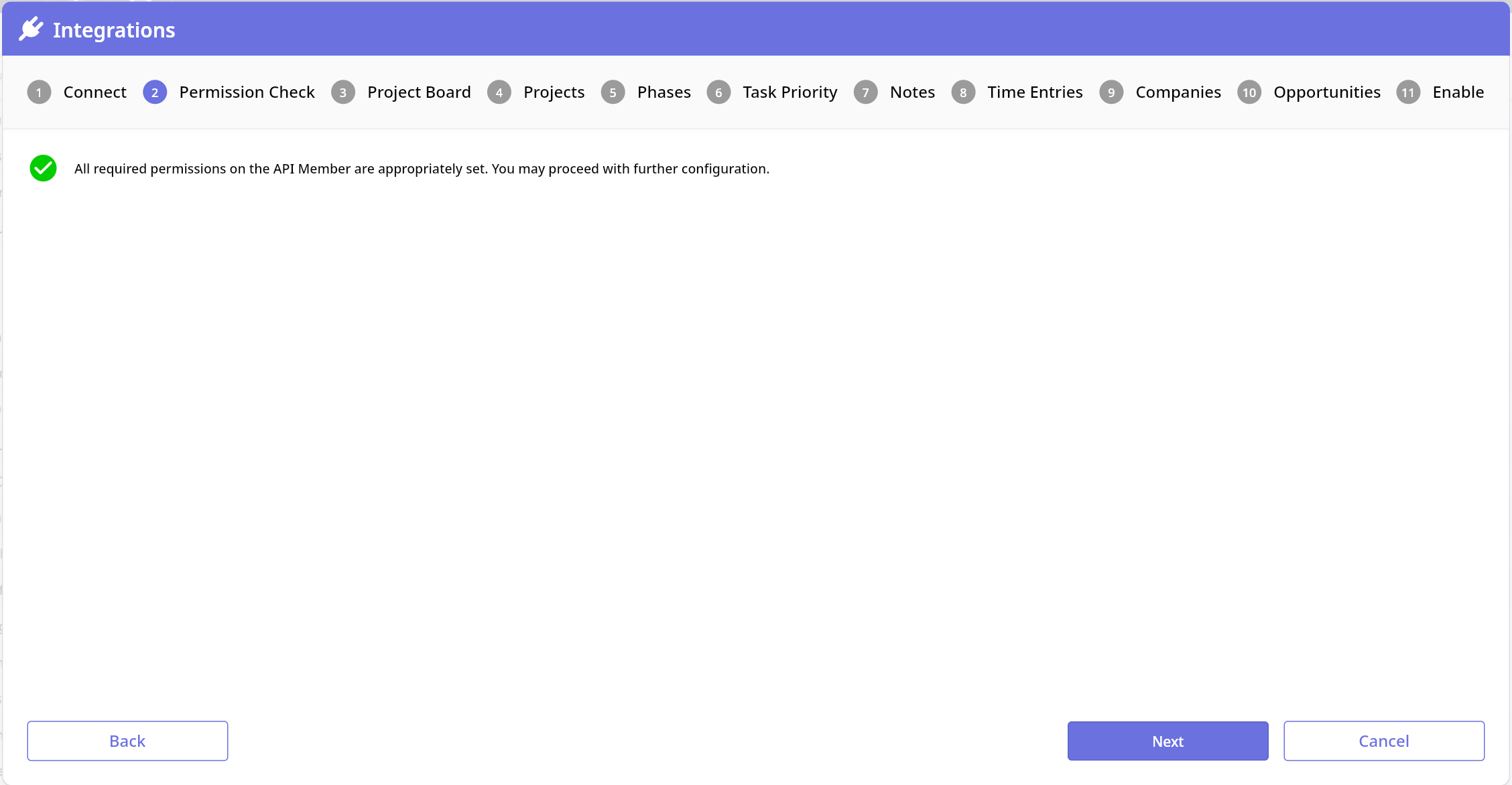Go to the Connect step
This screenshot has width=1512, height=785.
pyautogui.click(x=94, y=92)
